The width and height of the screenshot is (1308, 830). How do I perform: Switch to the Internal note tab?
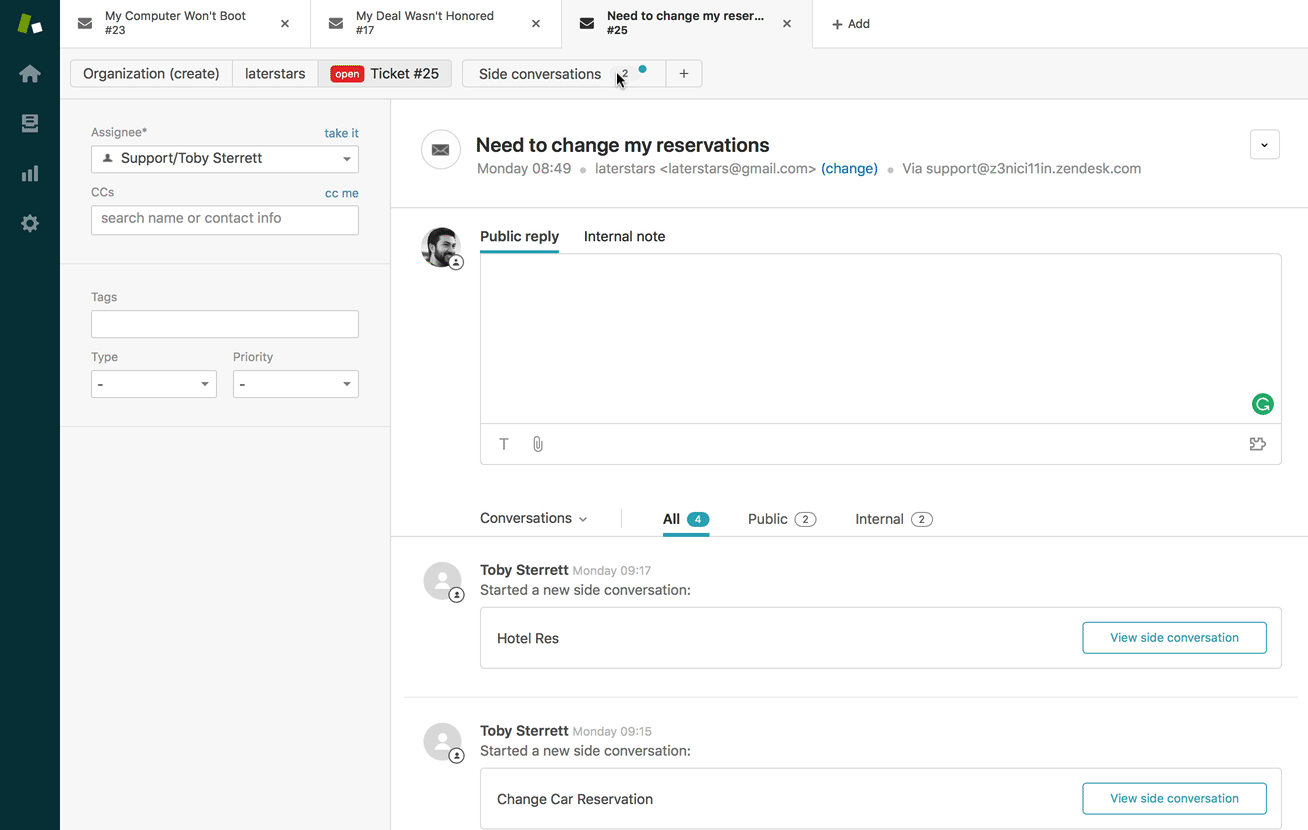coord(624,237)
